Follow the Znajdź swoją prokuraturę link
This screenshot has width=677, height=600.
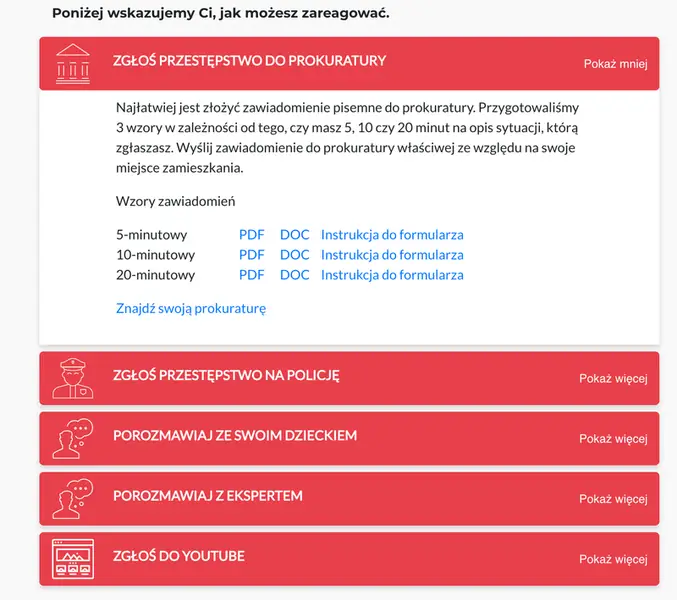(x=191, y=309)
